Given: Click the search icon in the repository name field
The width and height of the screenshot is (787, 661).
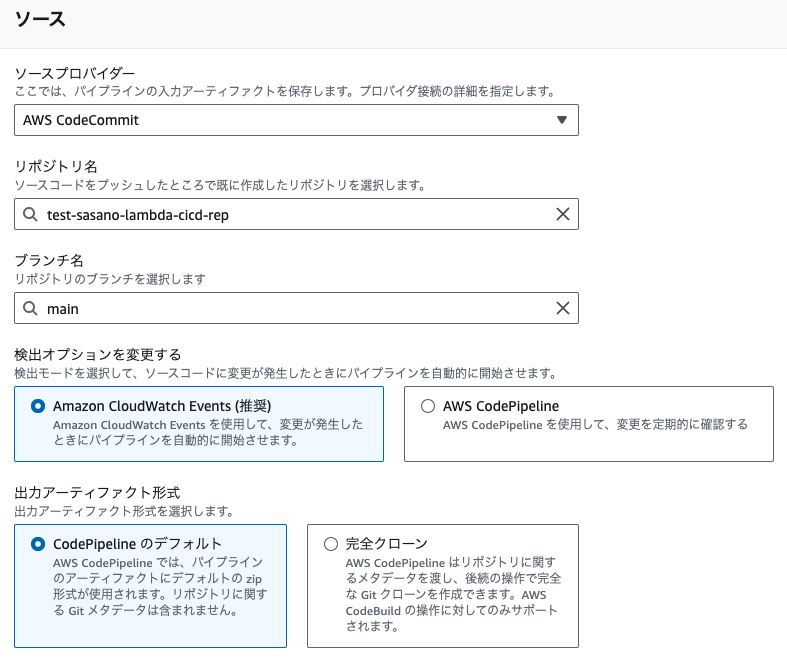Looking at the screenshot, I should pos(30,215).
